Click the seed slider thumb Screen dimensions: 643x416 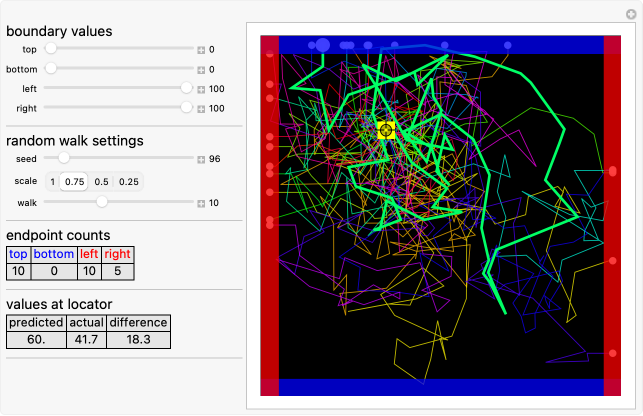click(64, 158)
